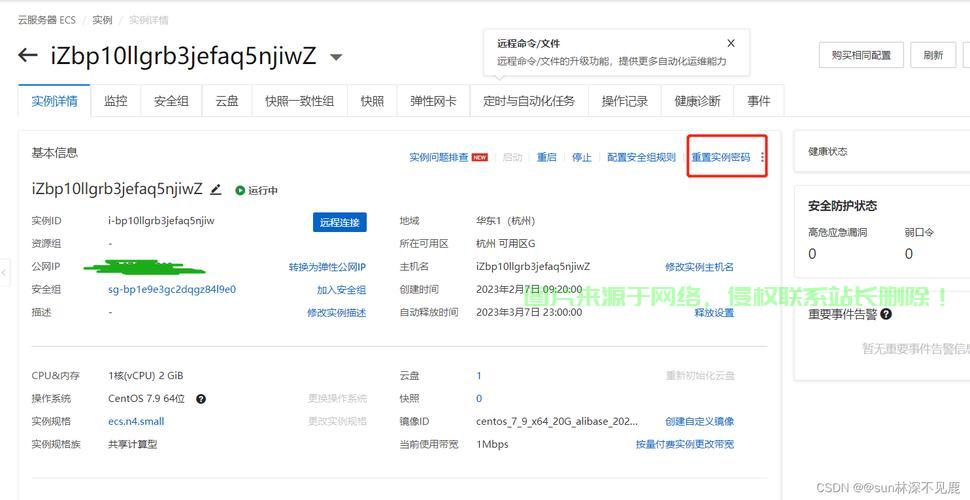Click 修改实例描述 link

(x=337, y=313)
